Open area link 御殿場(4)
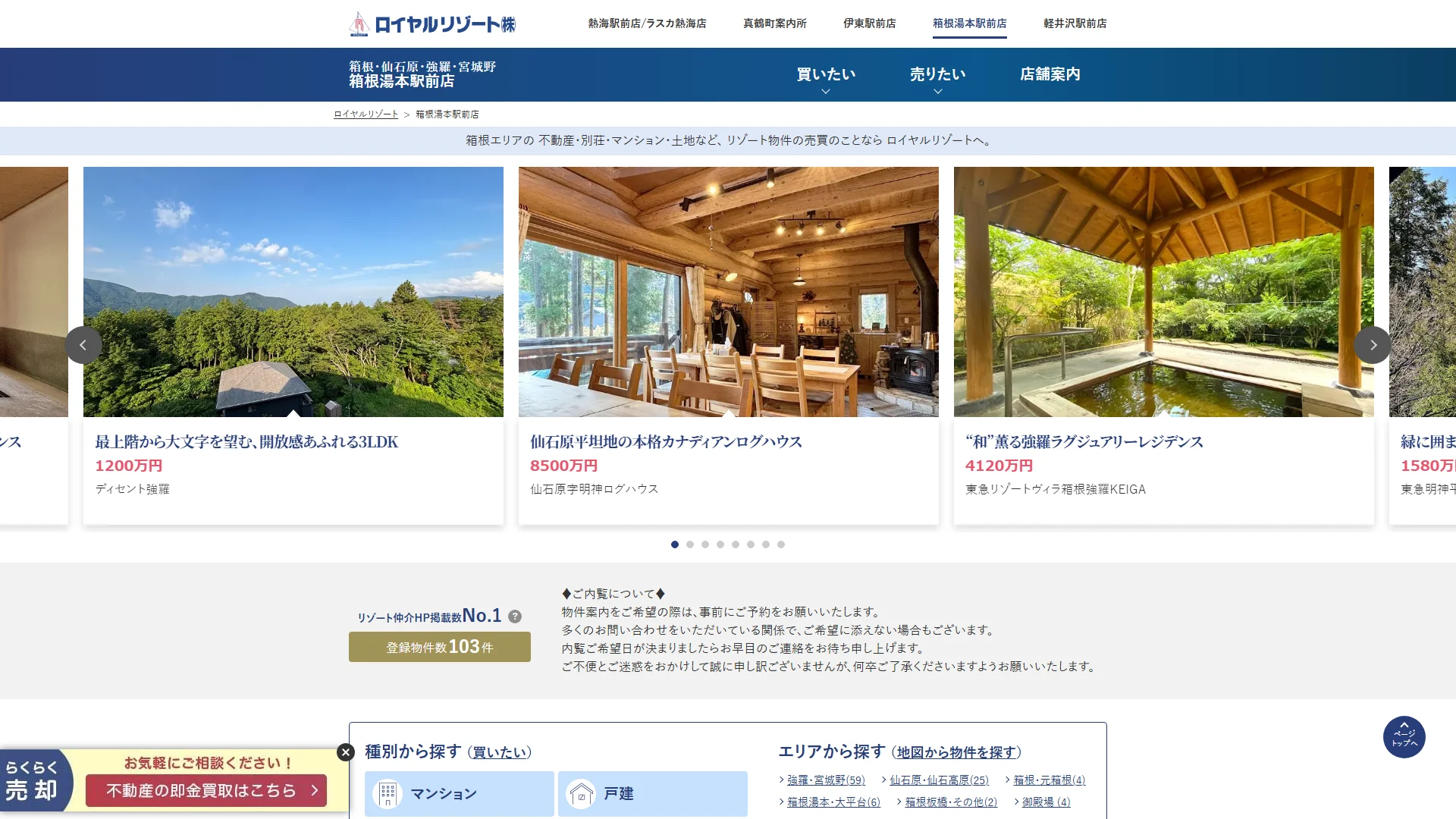 click(x=1046, y=802)
